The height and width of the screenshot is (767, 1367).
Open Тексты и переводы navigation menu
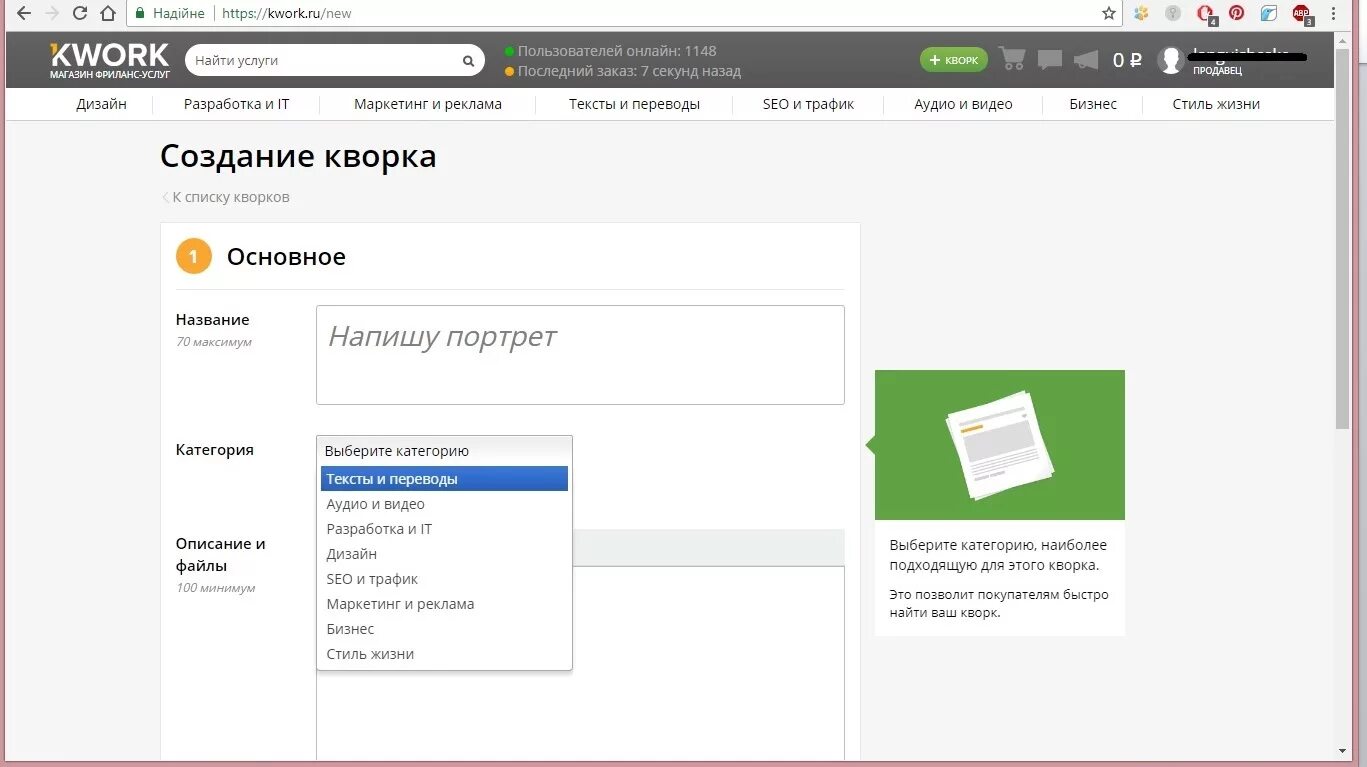tap(634, 104)
